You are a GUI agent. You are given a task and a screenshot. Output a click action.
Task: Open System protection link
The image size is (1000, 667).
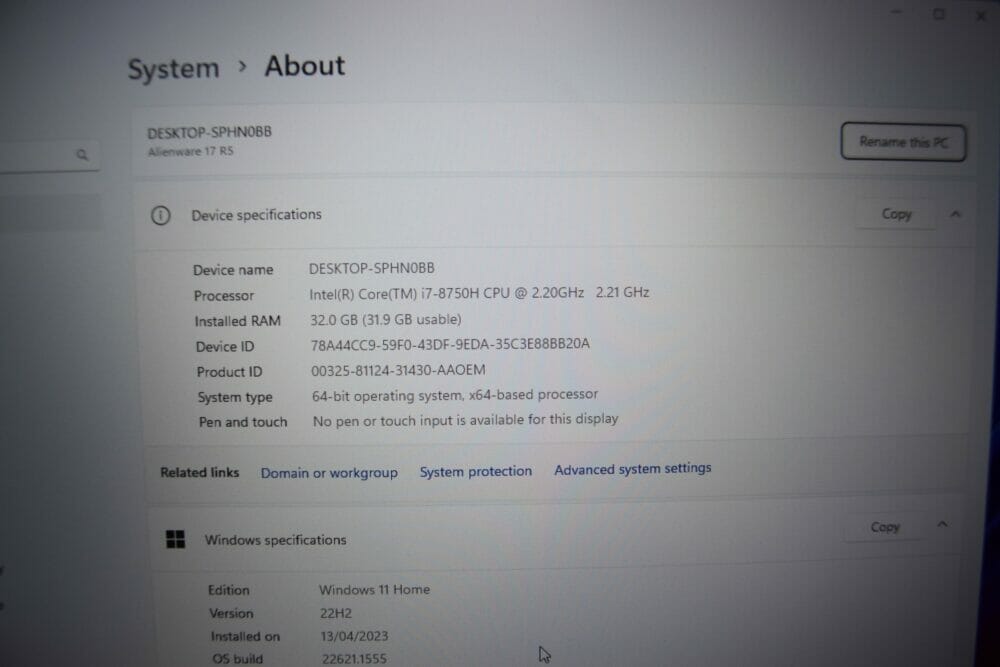coord(476,471)
